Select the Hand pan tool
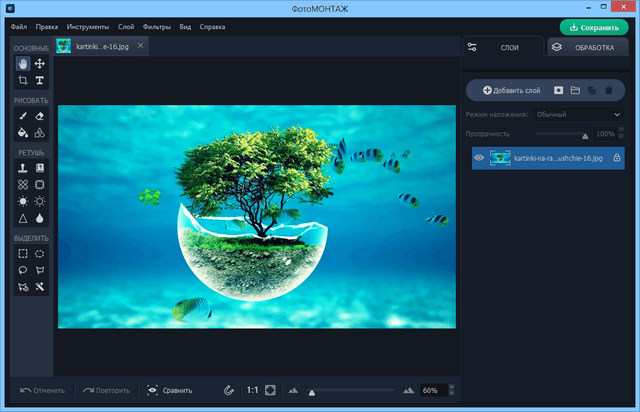 [23, 63]
